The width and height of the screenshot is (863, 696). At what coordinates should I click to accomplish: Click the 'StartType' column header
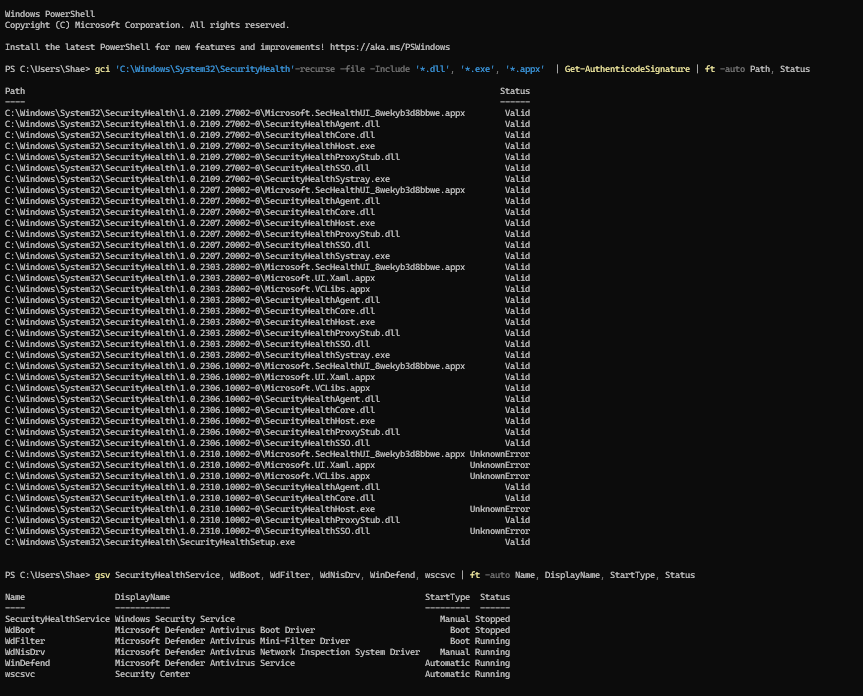[447, 597]
